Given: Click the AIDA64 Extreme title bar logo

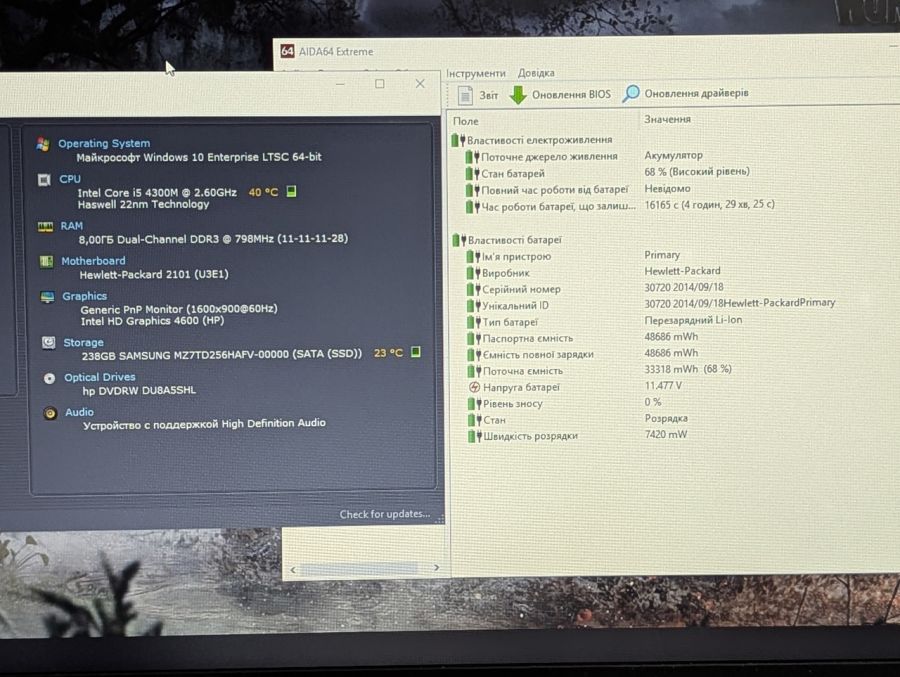Looking at the screenshot, I should (287, 51).
